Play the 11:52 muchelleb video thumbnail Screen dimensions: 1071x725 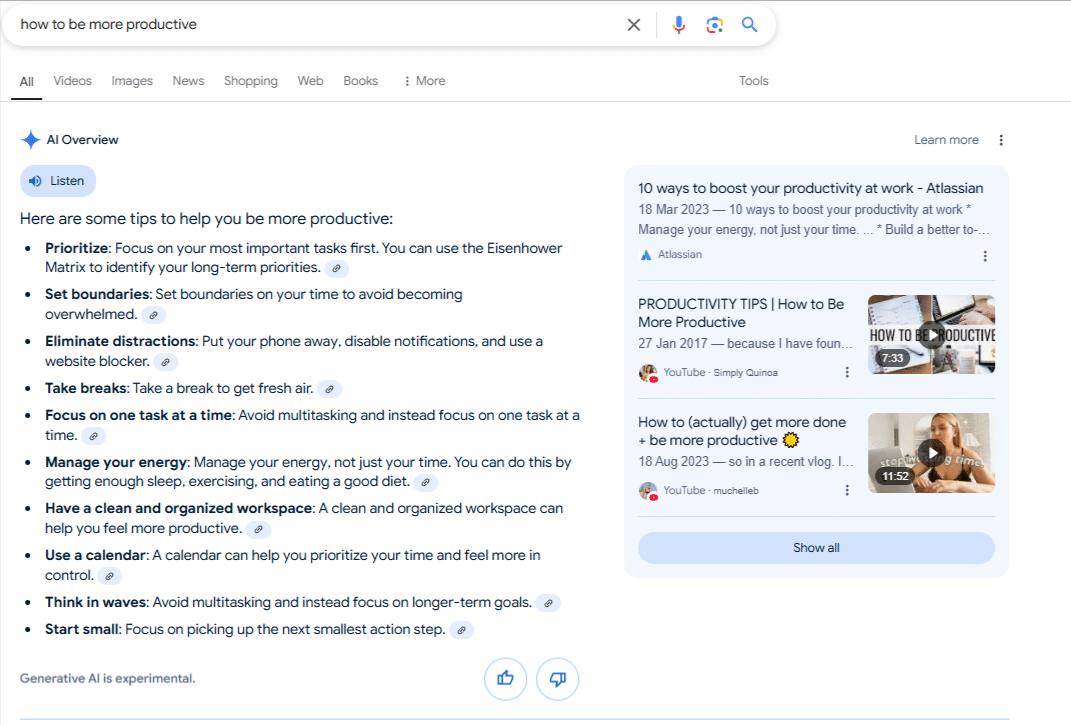pos(931,453)
